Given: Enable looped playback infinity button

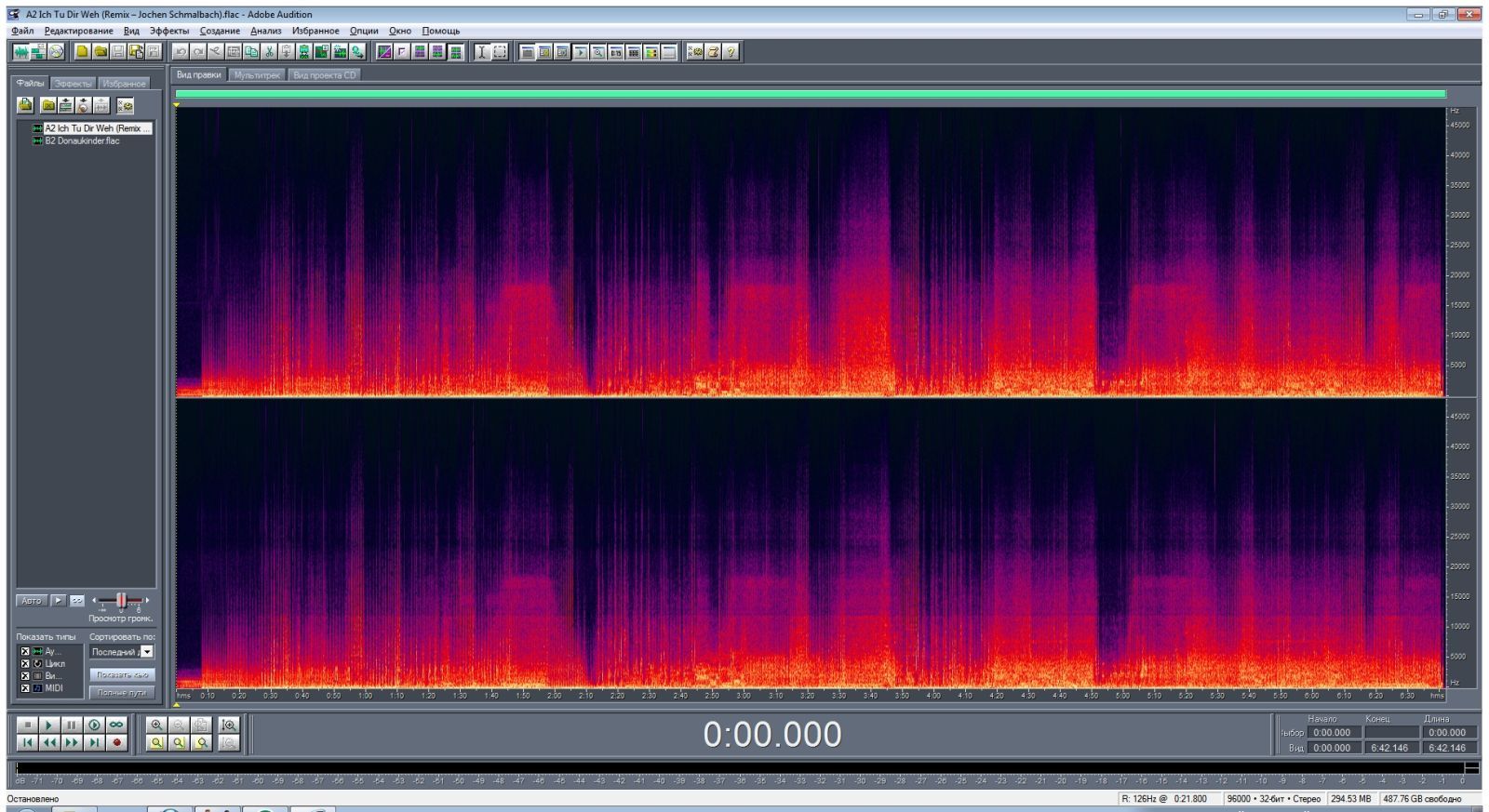Looking at the screenshot, I should 116,725.
